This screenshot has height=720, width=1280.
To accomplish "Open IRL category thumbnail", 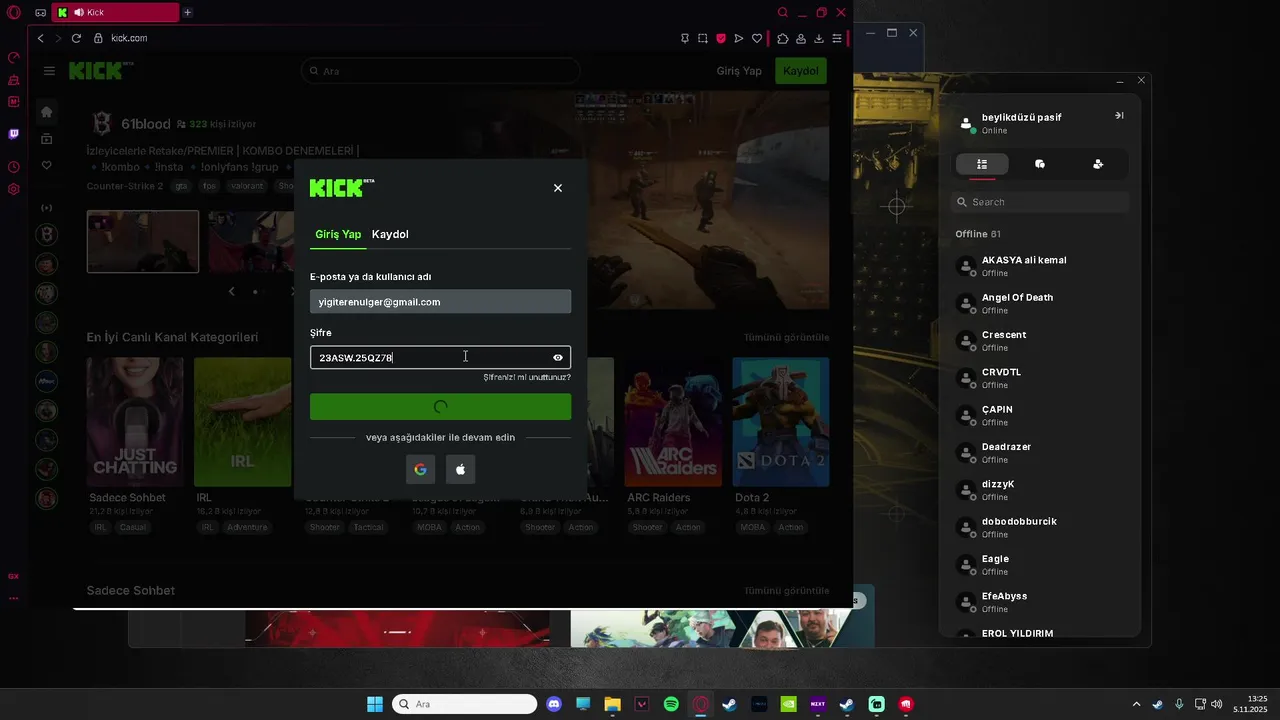I will pos(243,421).
